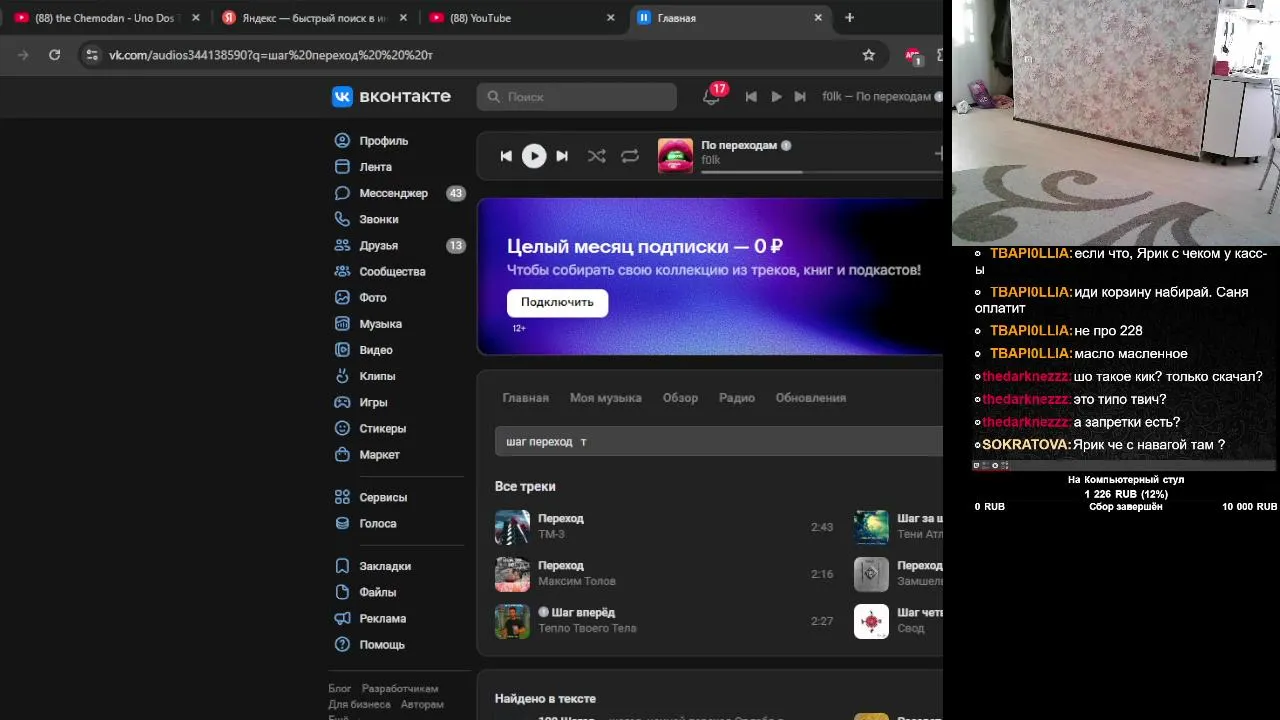Image resolution: width=1280 pixels, height=720 pixels.
Task: Toggle repeat in the audio player
Action: coord(630,156)
